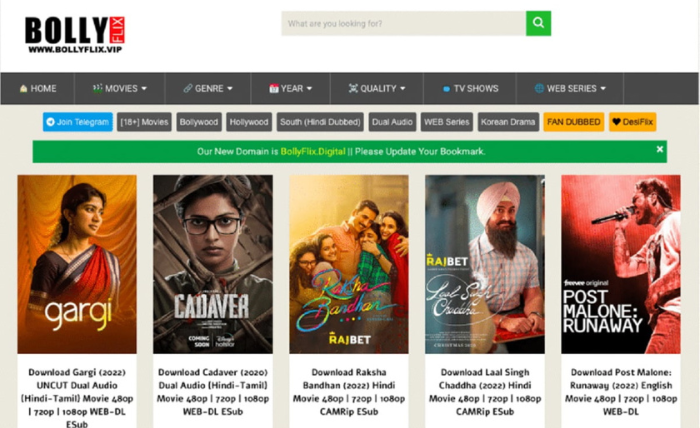Open the Gargi movie poster
The image size is (700, 428).
[77, 264]
